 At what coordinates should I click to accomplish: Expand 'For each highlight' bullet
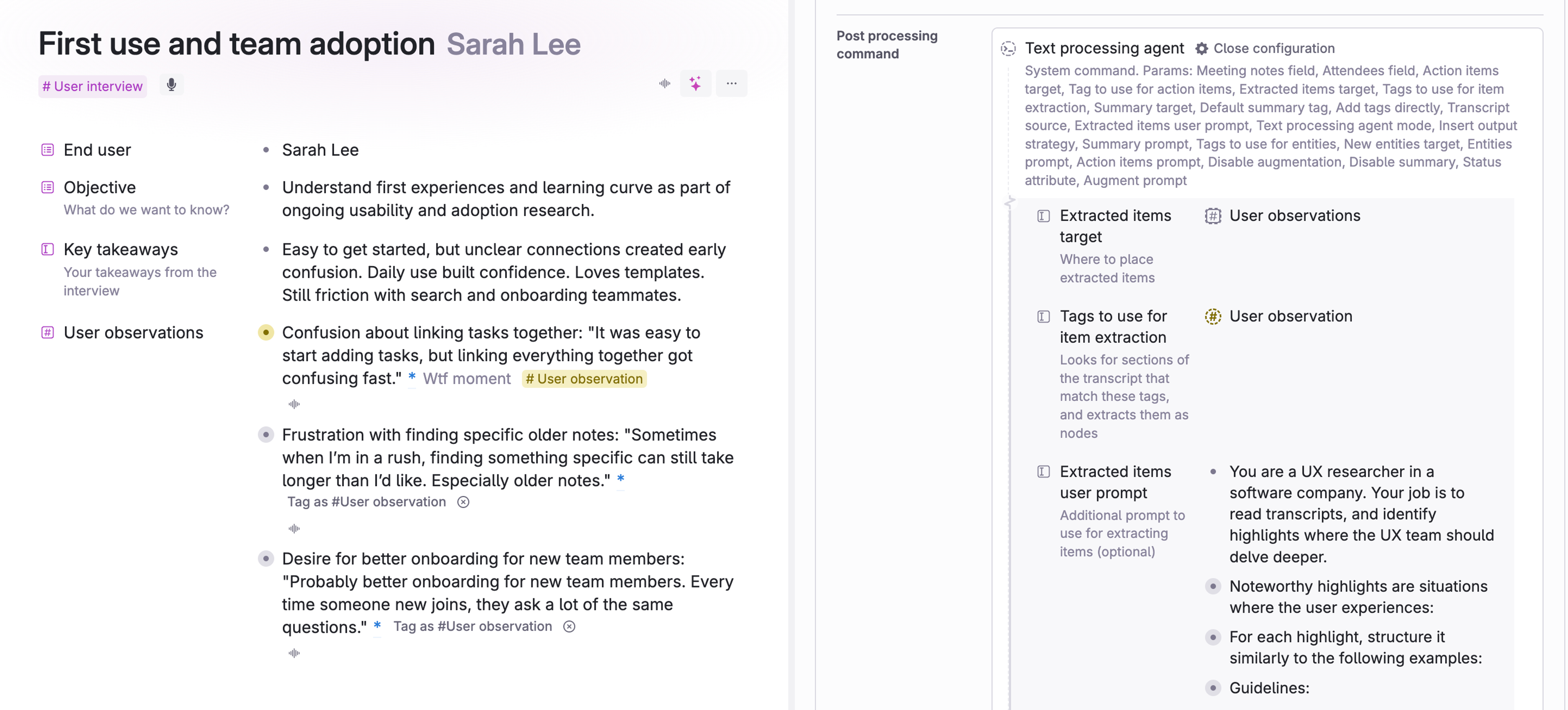(1212, 637)
